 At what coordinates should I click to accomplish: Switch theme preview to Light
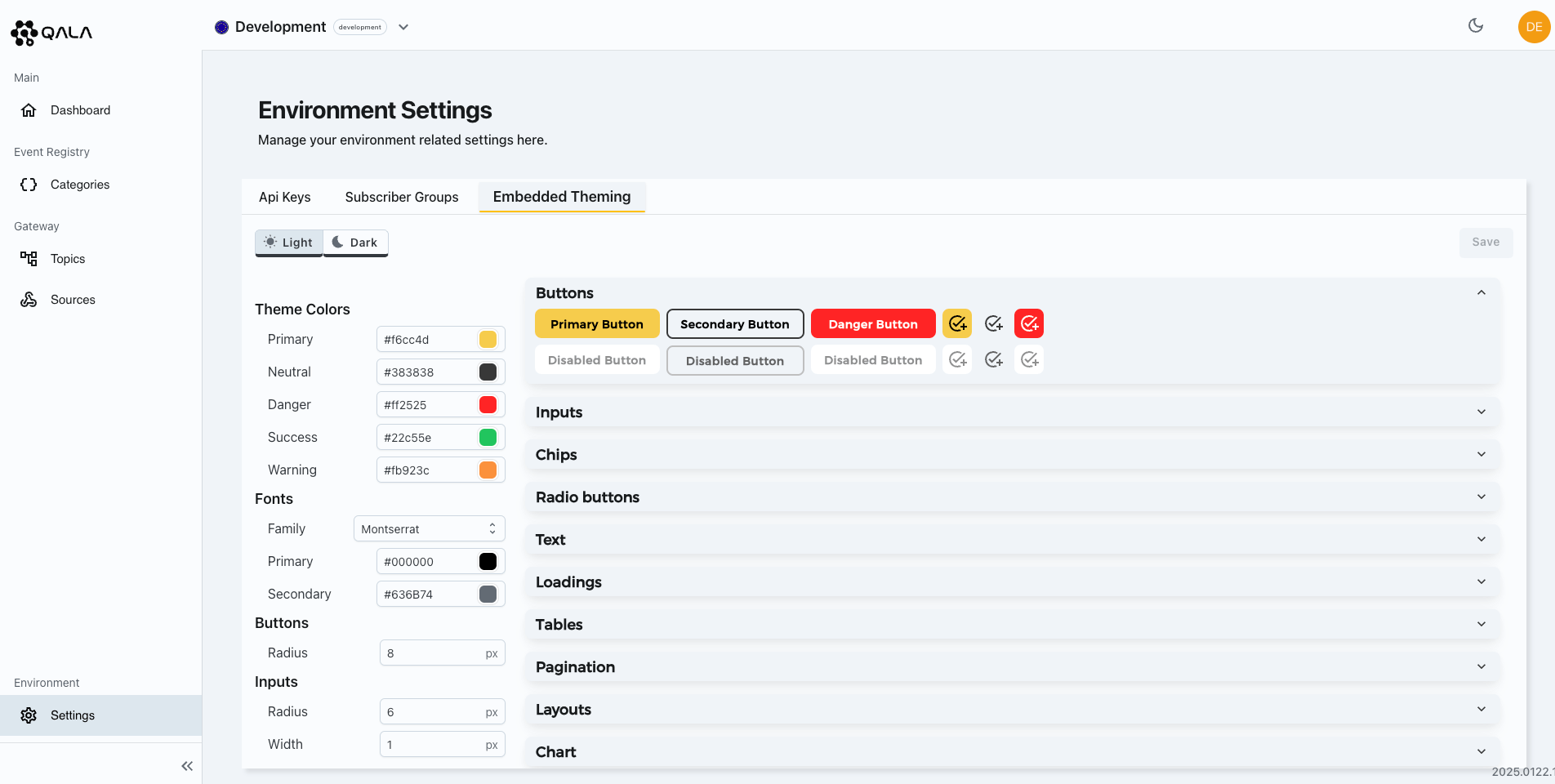pyautogui.click(x=289, y=243)
